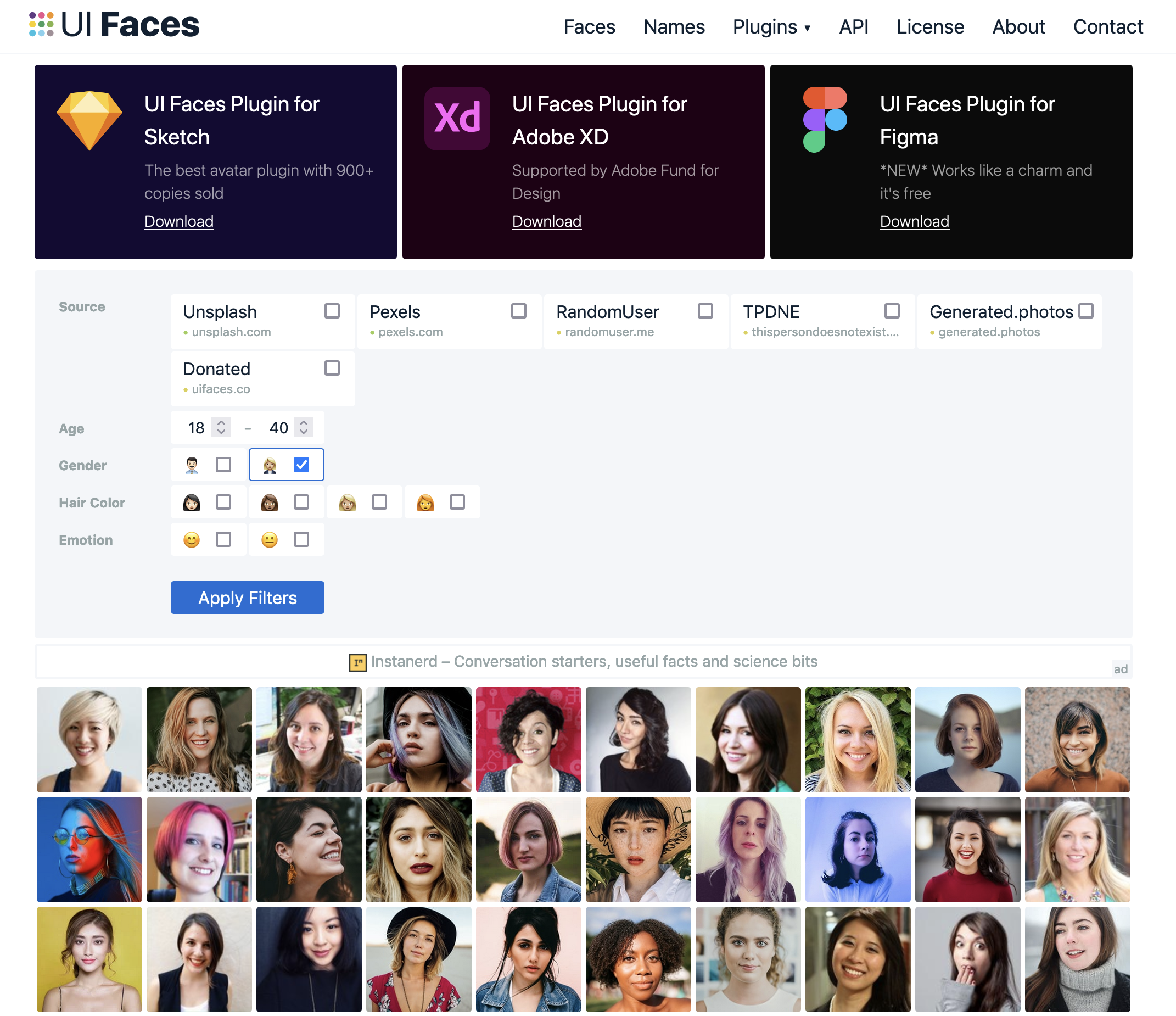1176x1016 pixels.
Task: Click the red hair color emoji
Action: pos(425,503)
